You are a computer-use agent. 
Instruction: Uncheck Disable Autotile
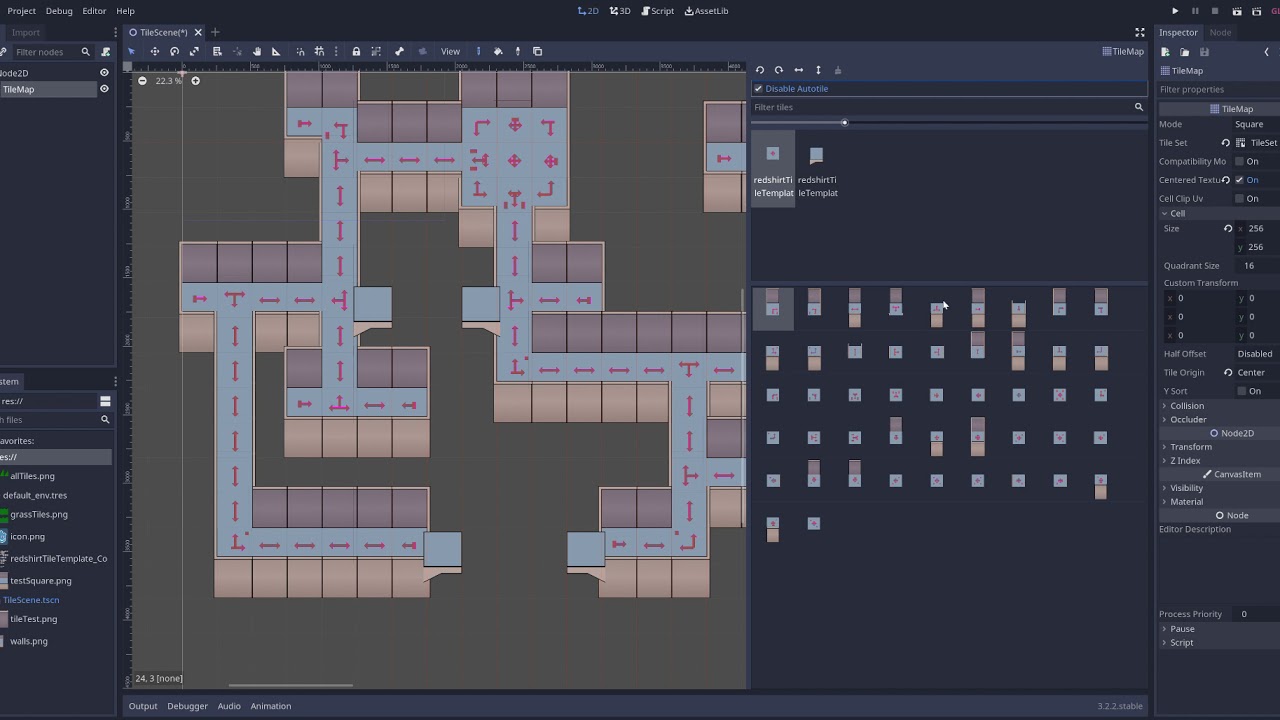point(758,89)
